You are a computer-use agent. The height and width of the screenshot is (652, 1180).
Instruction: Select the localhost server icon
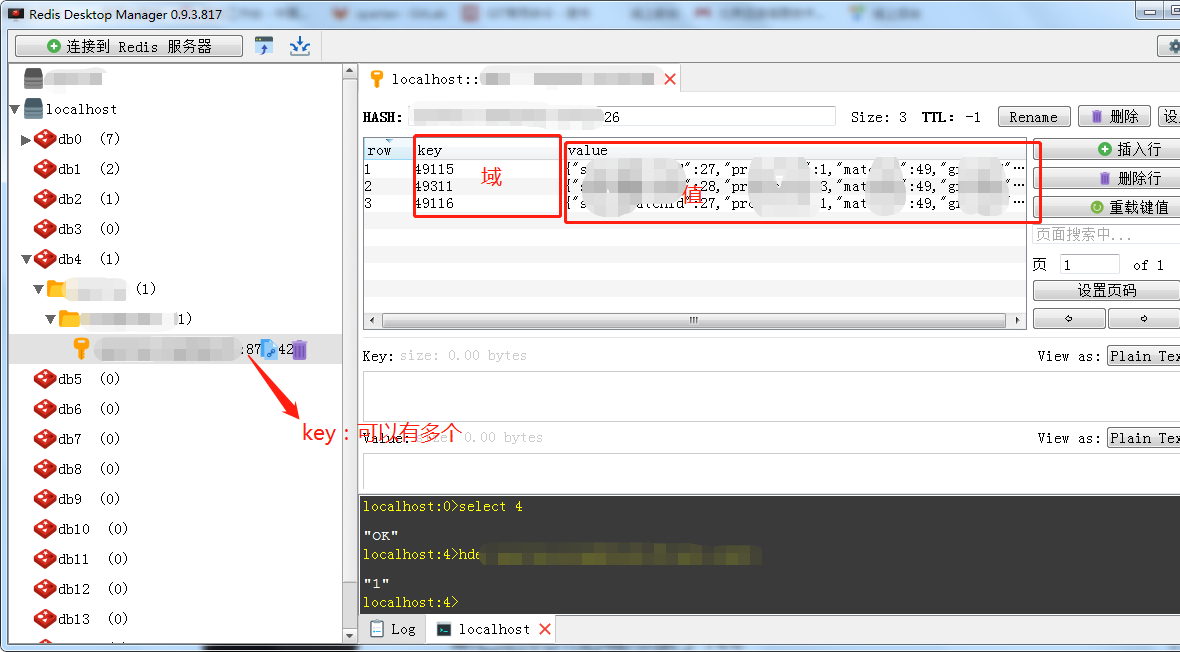(33, 109)
